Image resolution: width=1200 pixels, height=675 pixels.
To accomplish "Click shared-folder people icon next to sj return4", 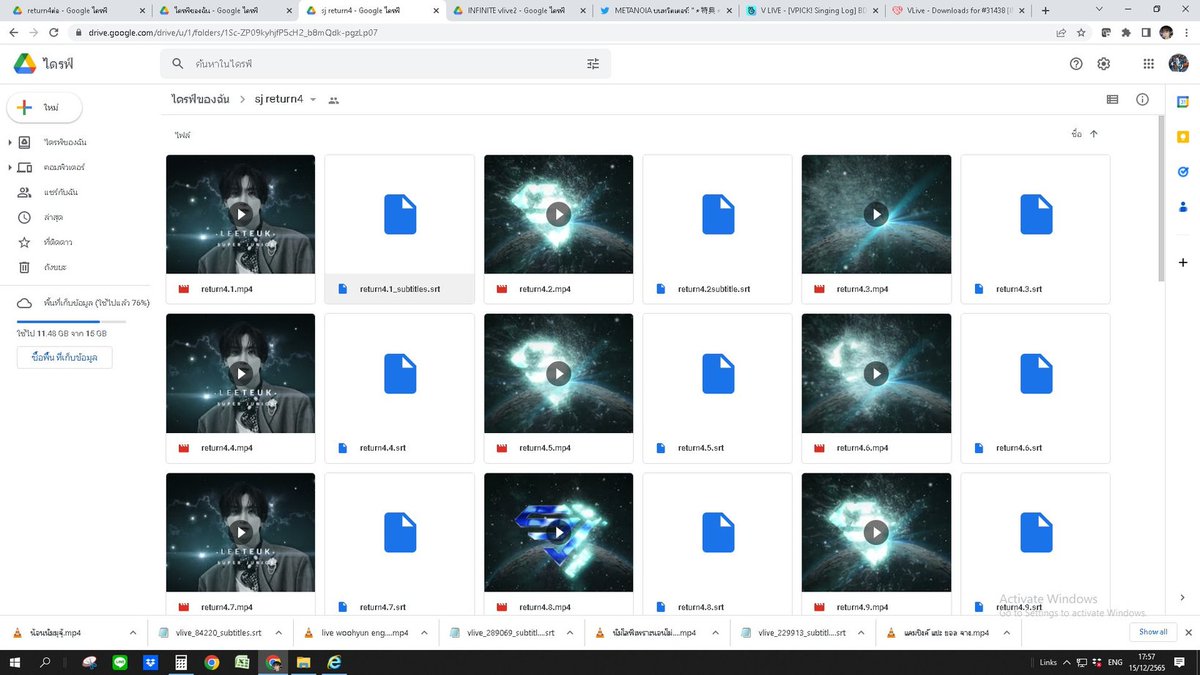I will [x=334, y=100].
